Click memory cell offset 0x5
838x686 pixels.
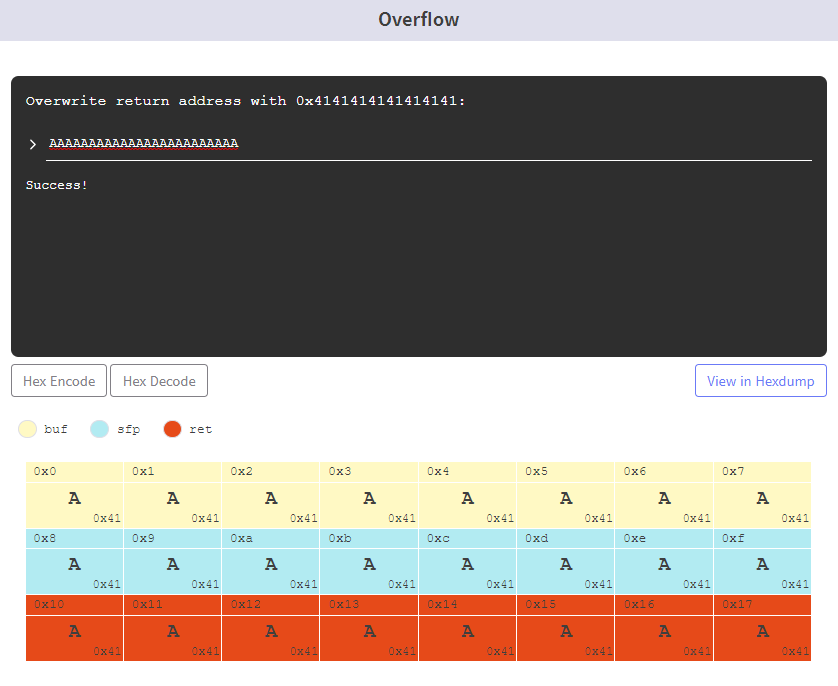[566, 495]
